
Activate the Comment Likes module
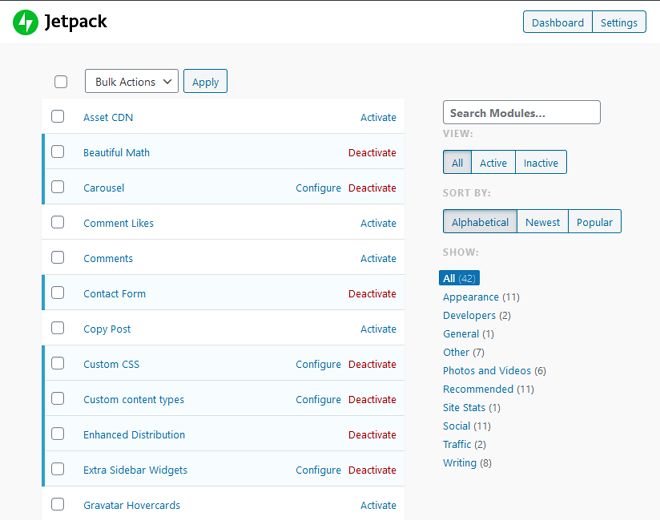click(x=378, y=223)
